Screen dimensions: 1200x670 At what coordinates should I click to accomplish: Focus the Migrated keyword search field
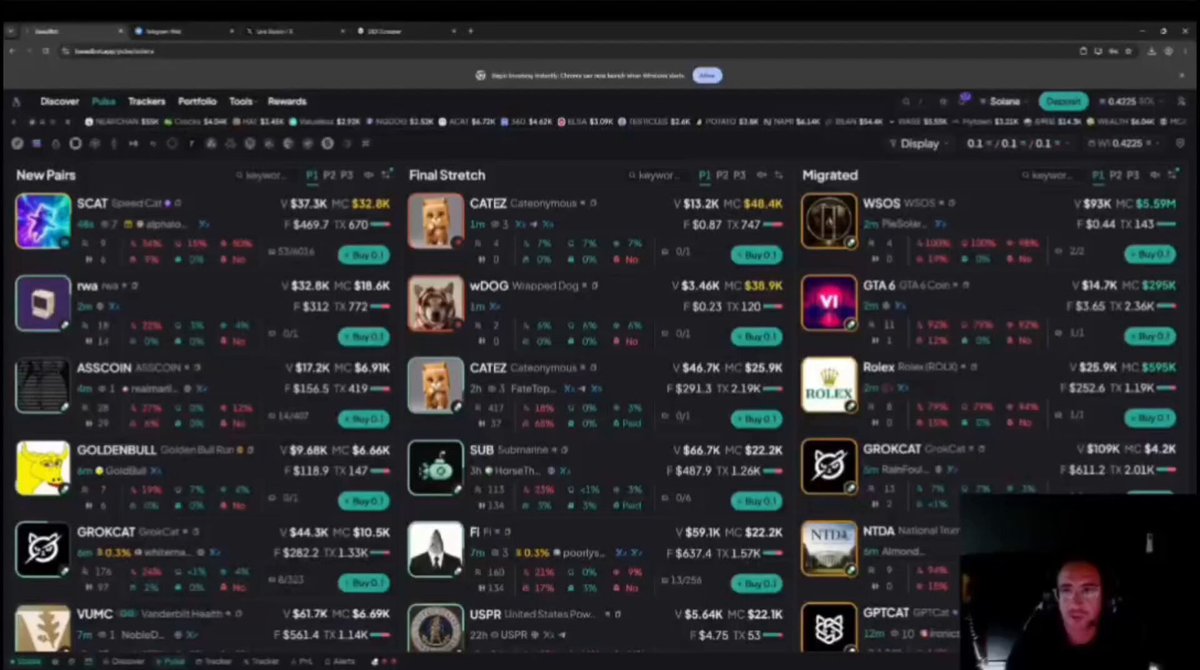pos(1052,175)
